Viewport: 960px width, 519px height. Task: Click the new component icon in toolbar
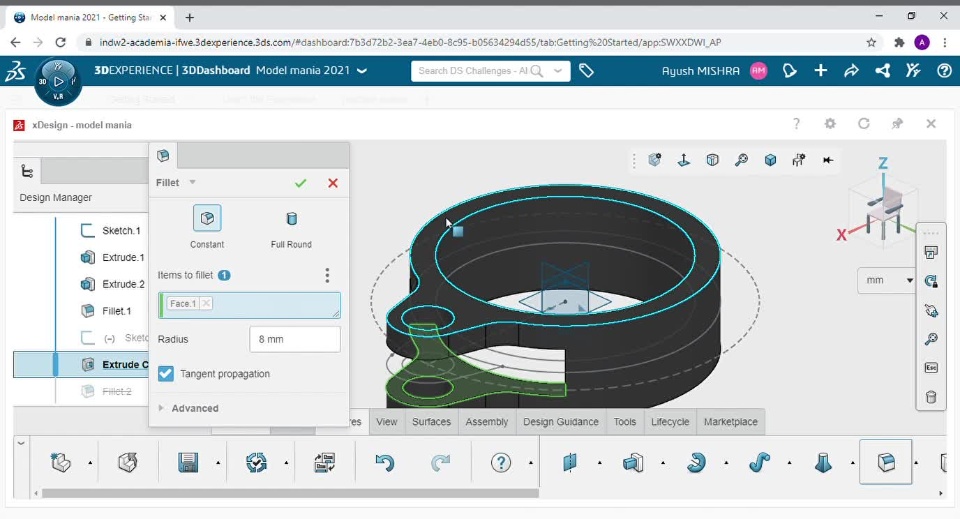[61, 463]
